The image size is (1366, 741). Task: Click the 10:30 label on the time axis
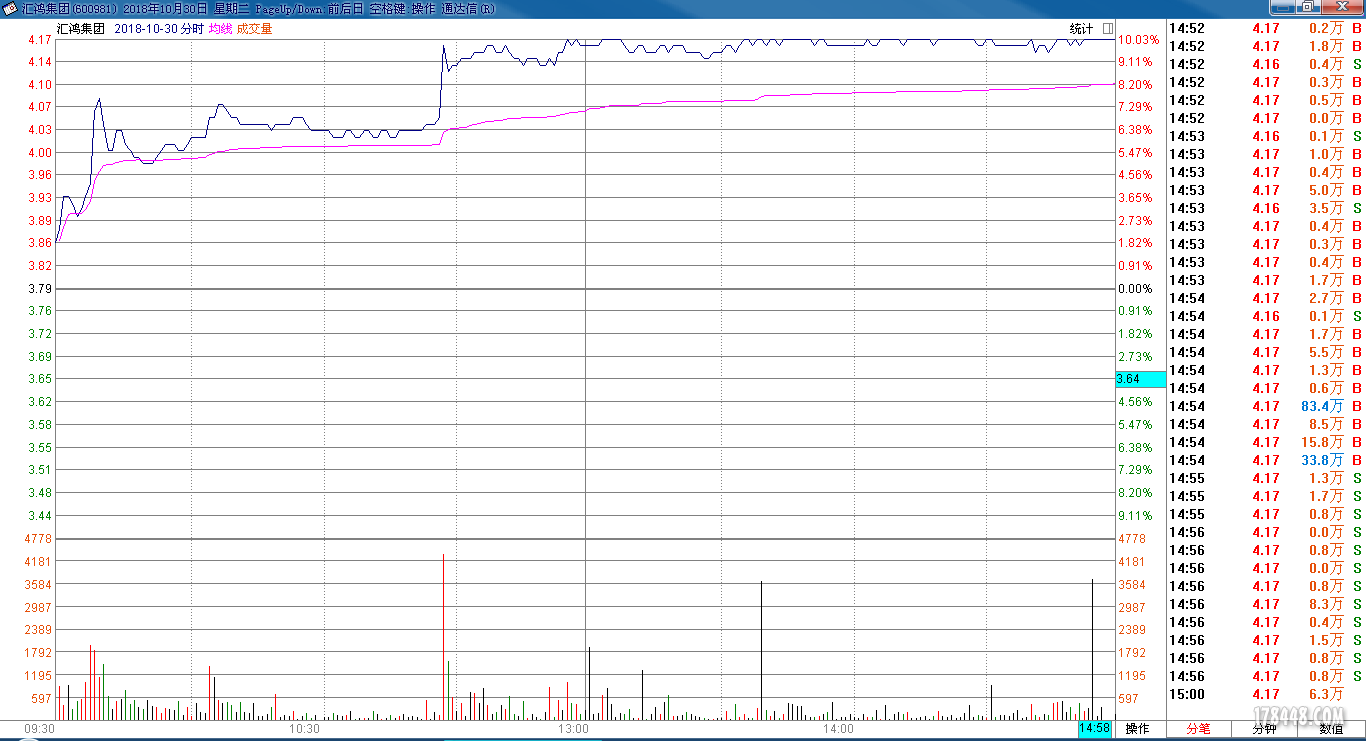click(304, 729)
